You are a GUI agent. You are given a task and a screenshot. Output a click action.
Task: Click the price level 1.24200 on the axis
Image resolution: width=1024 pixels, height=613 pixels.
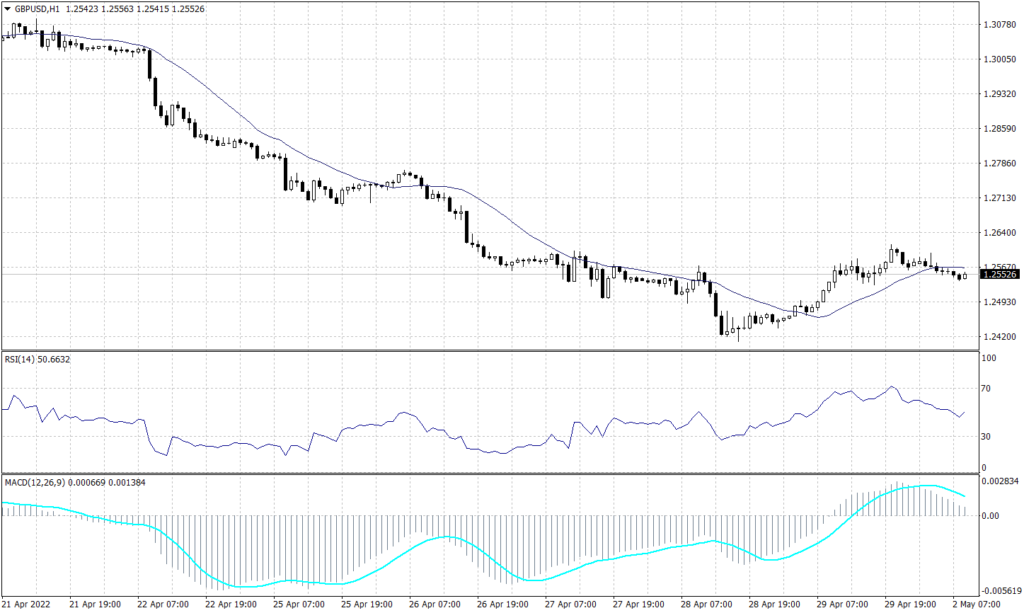(1001, 338)
